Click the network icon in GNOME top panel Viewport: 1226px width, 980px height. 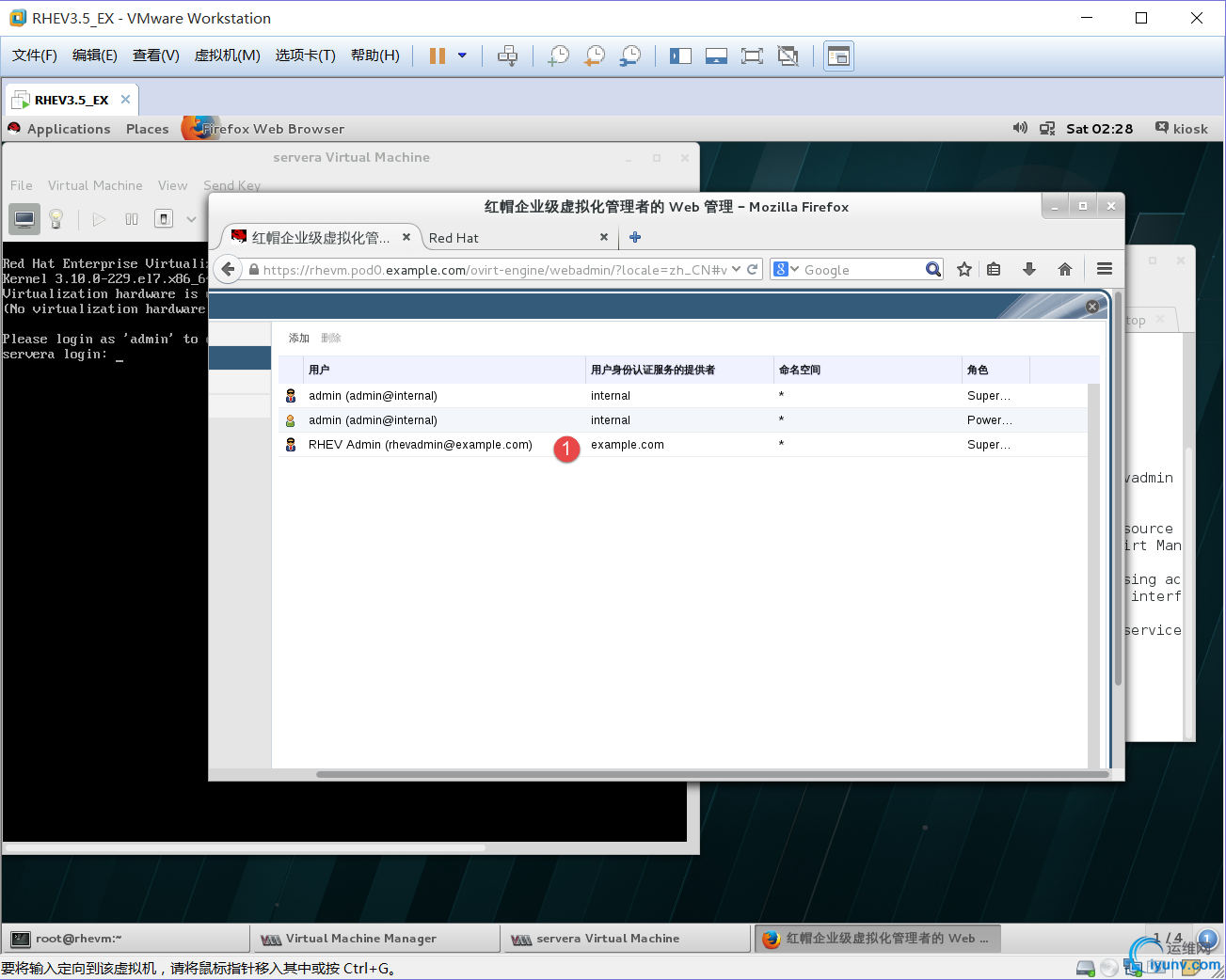point(1047,128)
